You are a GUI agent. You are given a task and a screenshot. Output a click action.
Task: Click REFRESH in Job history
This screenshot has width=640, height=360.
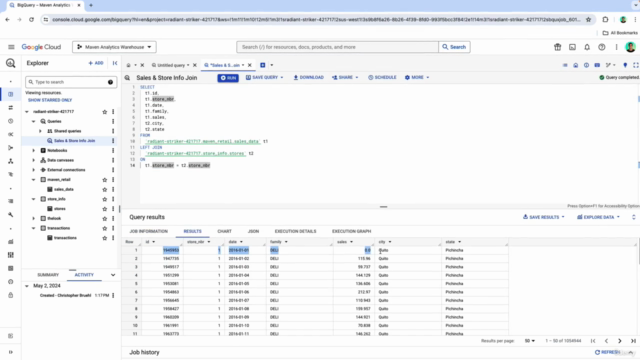coord(608,352)
